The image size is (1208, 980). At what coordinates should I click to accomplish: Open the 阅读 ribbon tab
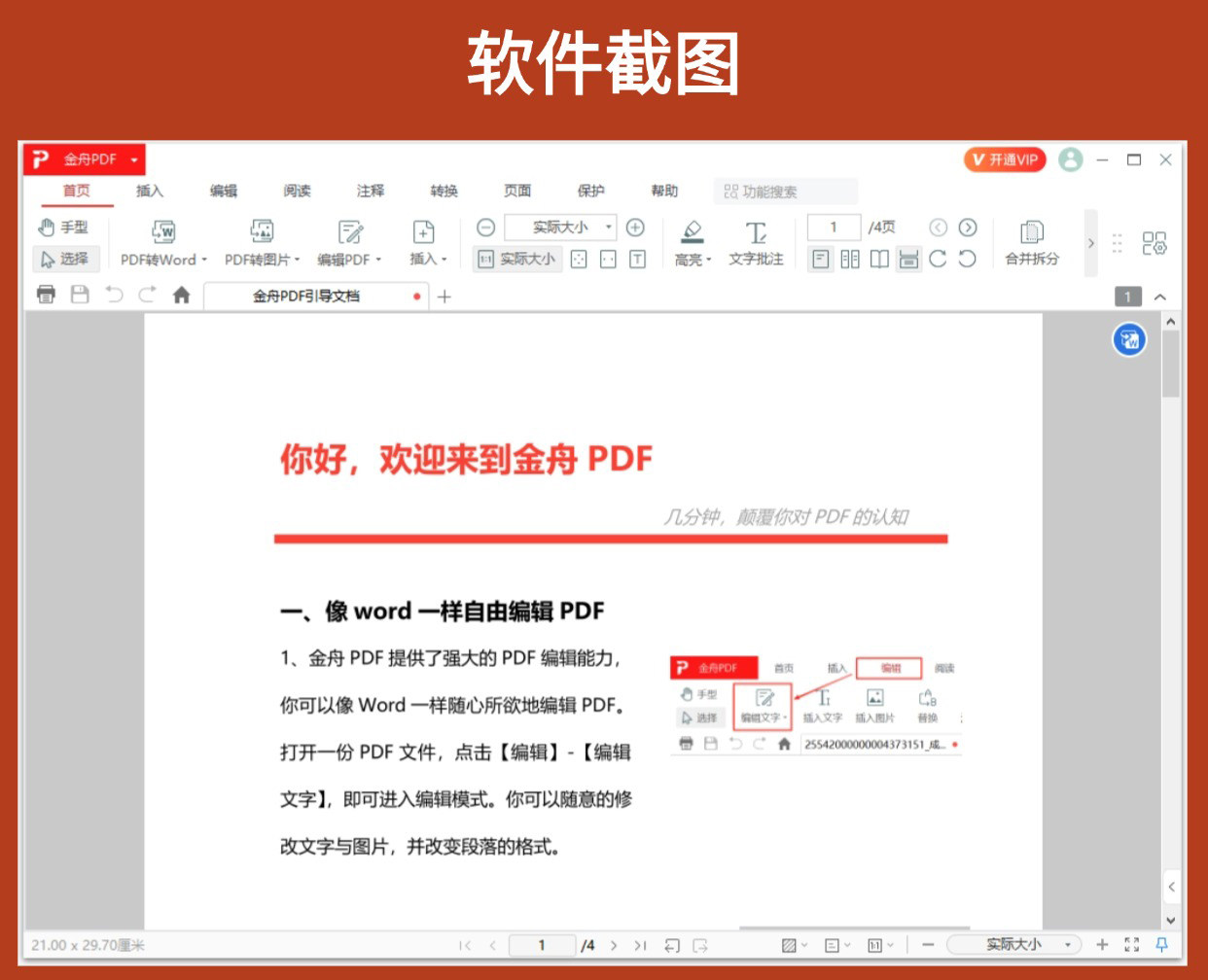[x=297, y=191]
